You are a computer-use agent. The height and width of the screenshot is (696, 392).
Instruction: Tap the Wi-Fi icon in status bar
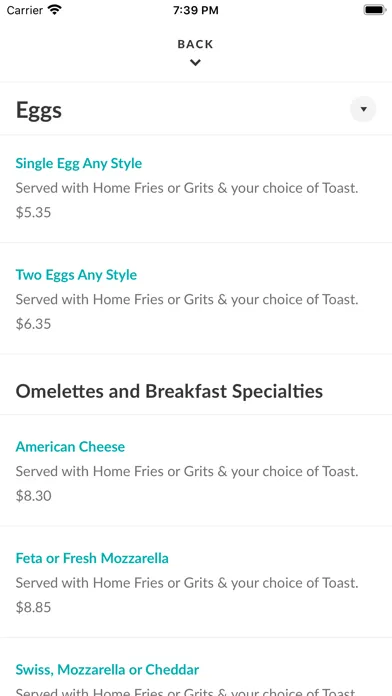55,10
